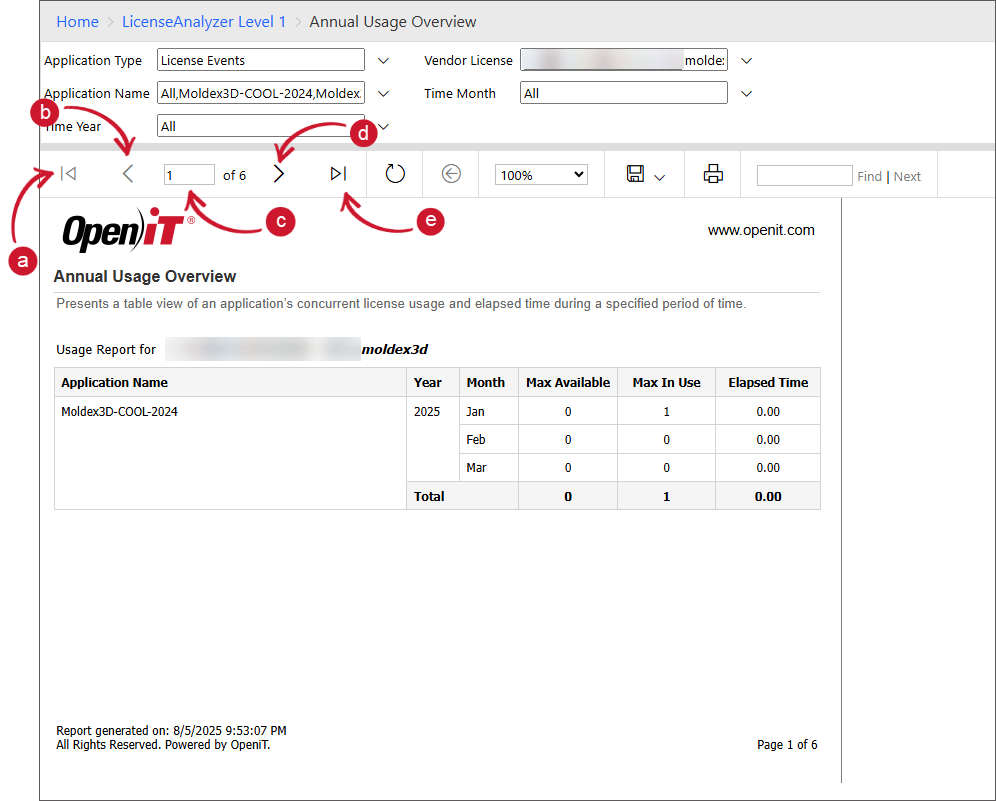Refresh the Annual Usage Overview report
This screenshot has height=801, width=996.
394,173
